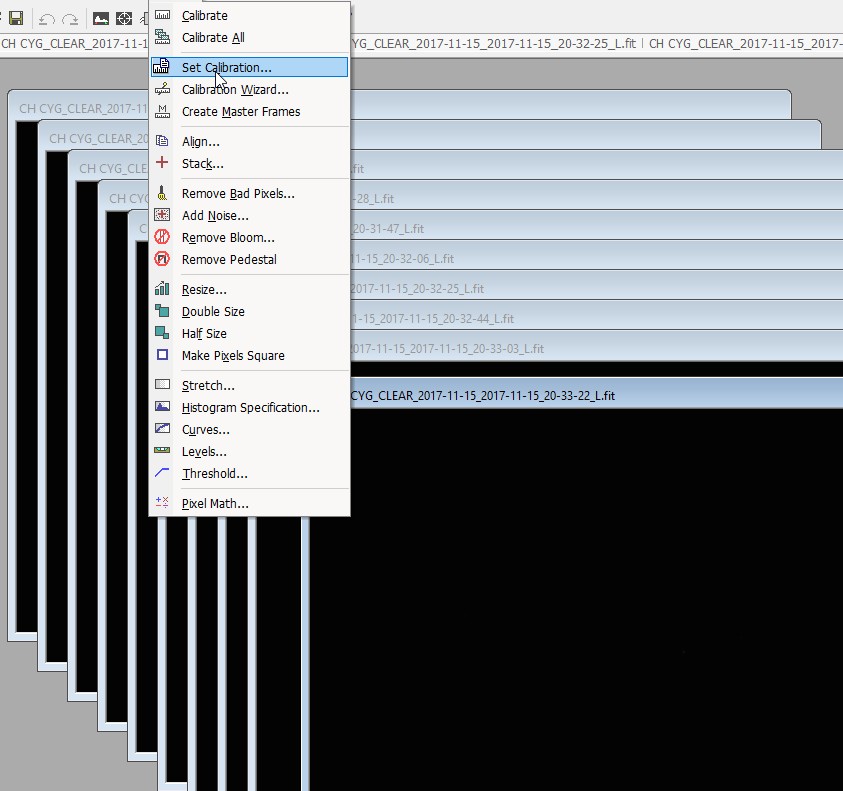Click the square outline Make Pixels Square icon
This screenshot has width=843, height=791.
click(162, 355)
